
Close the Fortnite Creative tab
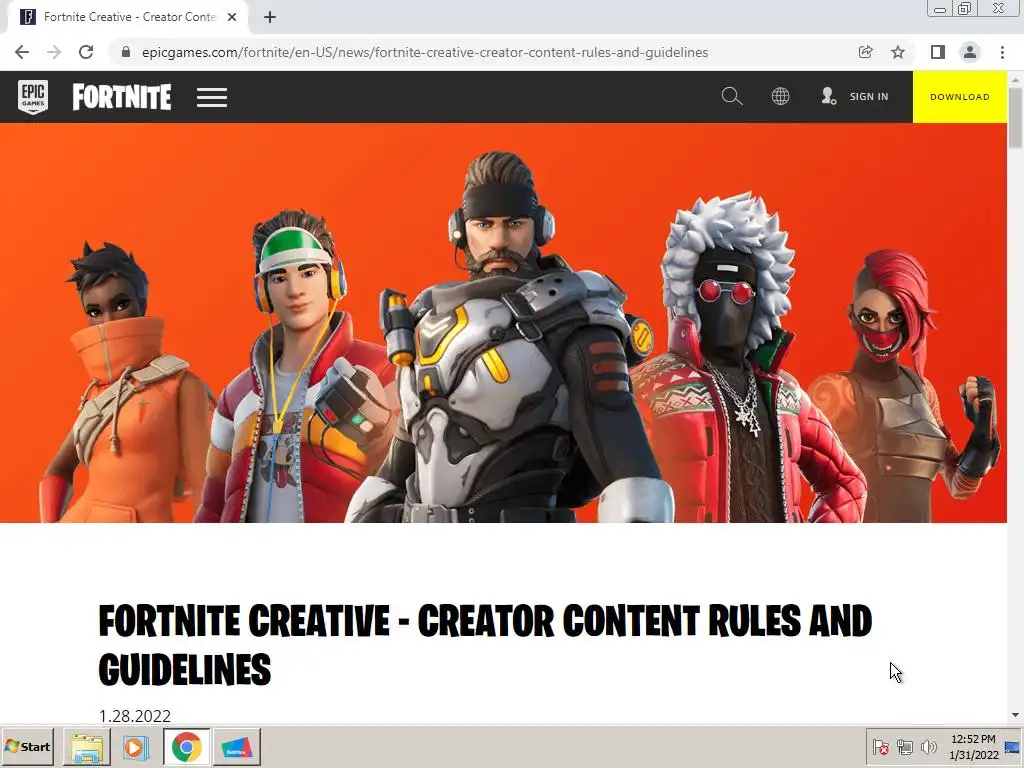click(232, 17)
